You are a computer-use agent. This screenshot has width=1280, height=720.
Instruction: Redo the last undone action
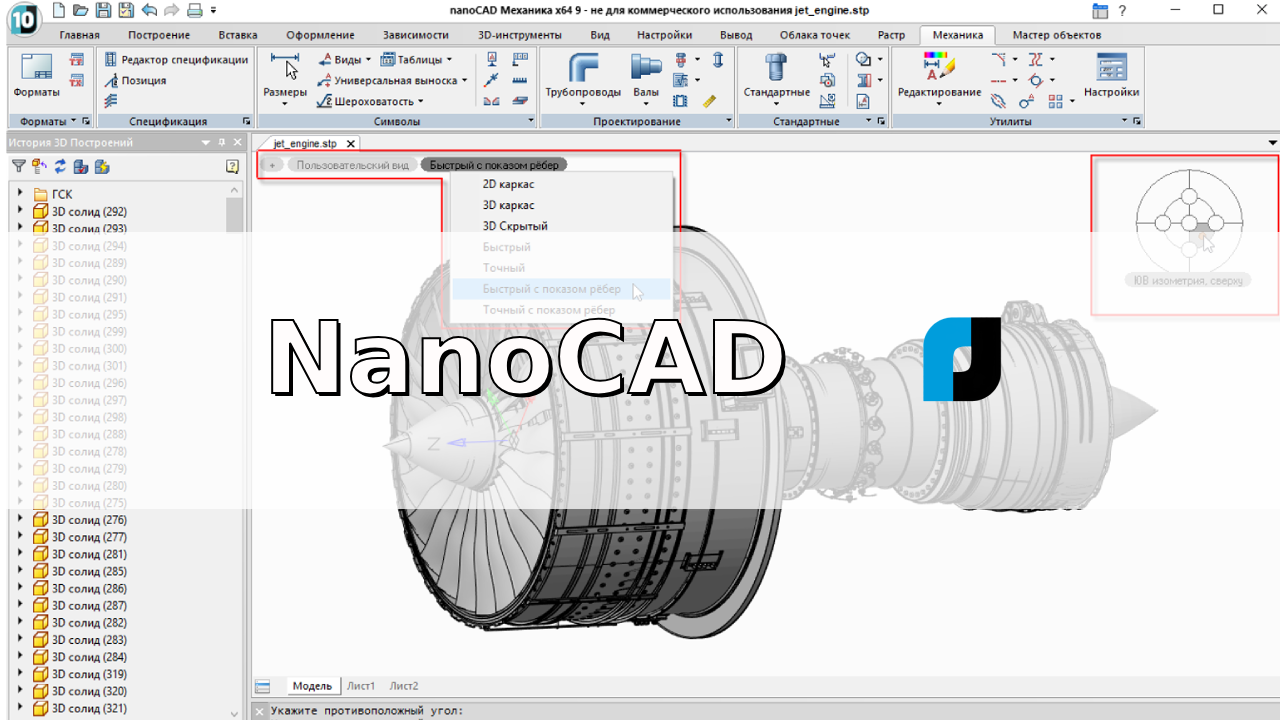(171, 10)
